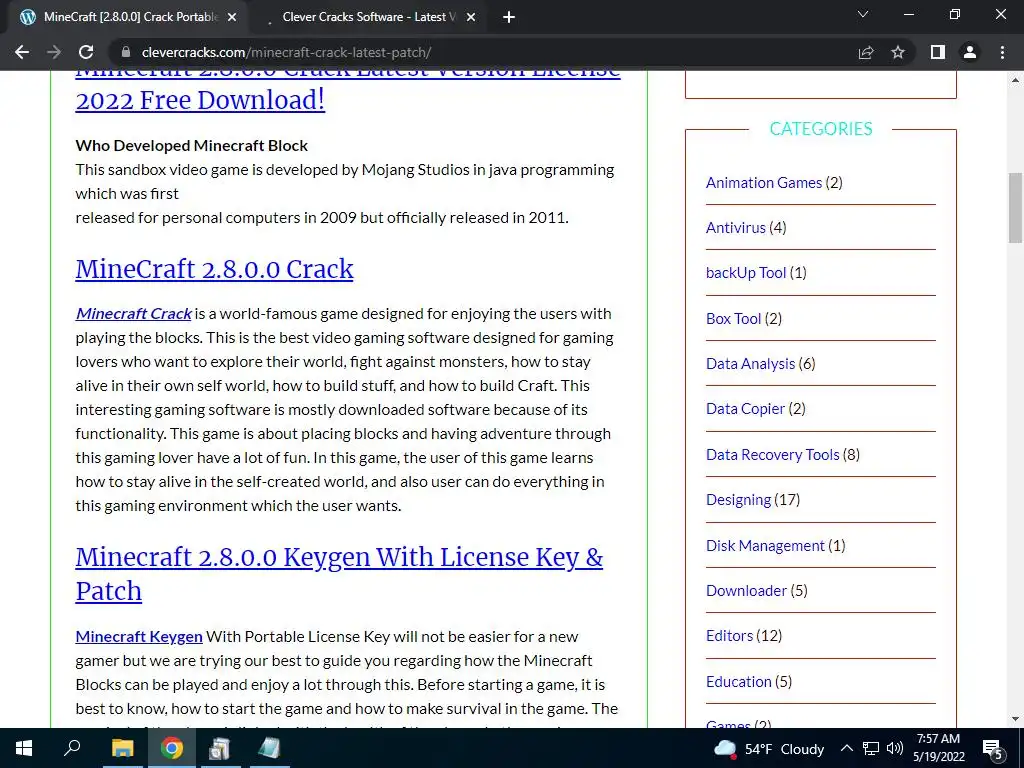The width and height of the screenshot is (1024, 768).
Task: Click the Chrome taskbar icon
Action: tap(172, 748)
